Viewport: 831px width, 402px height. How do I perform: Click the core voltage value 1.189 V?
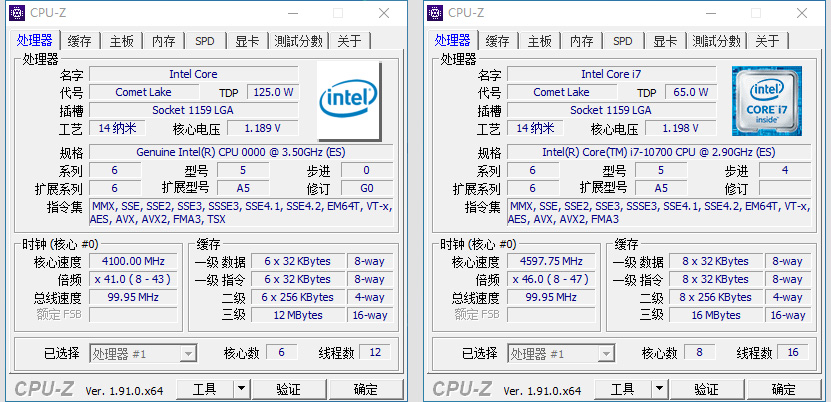pyautogui.click(x=263, y=128)
